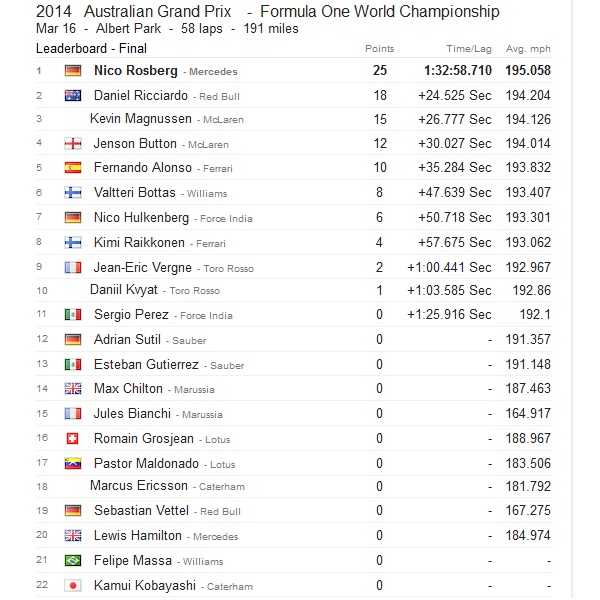Click the Mexican flag beside Sergio Perez
This screenshot has height=600, width=600.
[x=73, y=315]
